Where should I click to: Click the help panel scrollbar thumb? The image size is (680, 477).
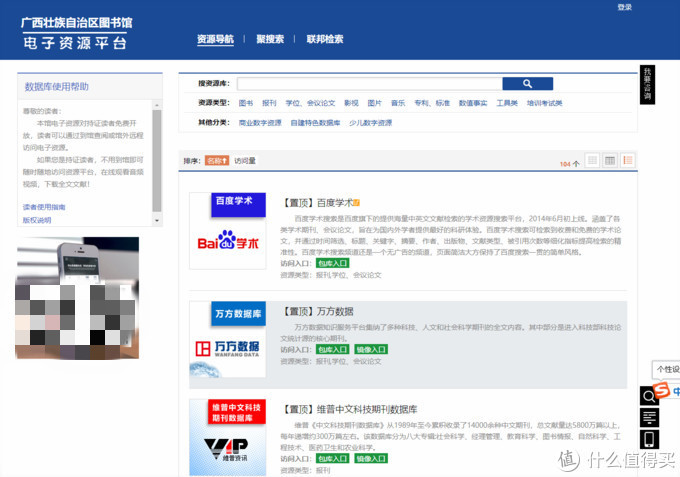click(157, 160)
